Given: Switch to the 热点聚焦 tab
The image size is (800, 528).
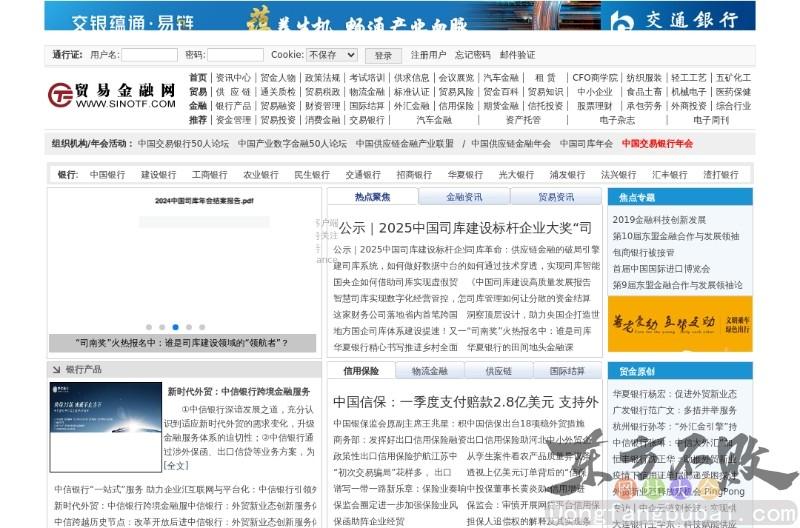Looking at the screenshot, I should point(372,197).
